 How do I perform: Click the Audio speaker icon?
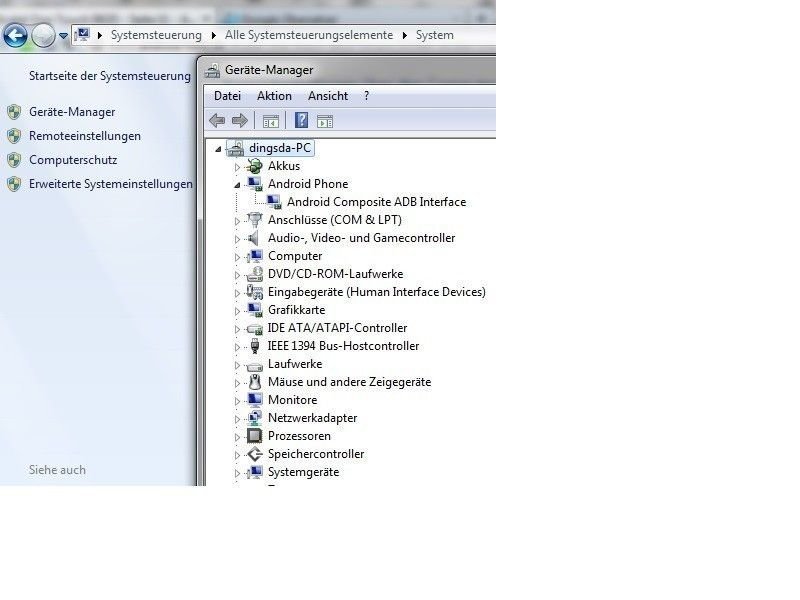pyautogui.click(x=254, y=238)
